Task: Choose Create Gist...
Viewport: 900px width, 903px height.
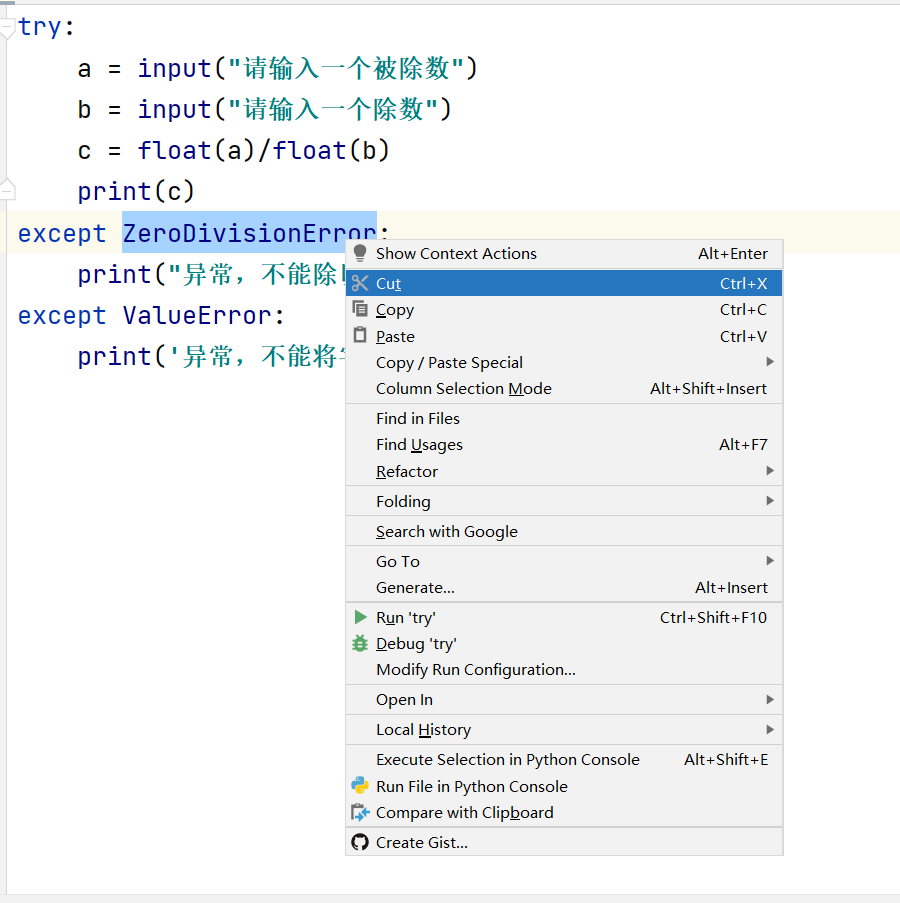Action: point(564,843)
